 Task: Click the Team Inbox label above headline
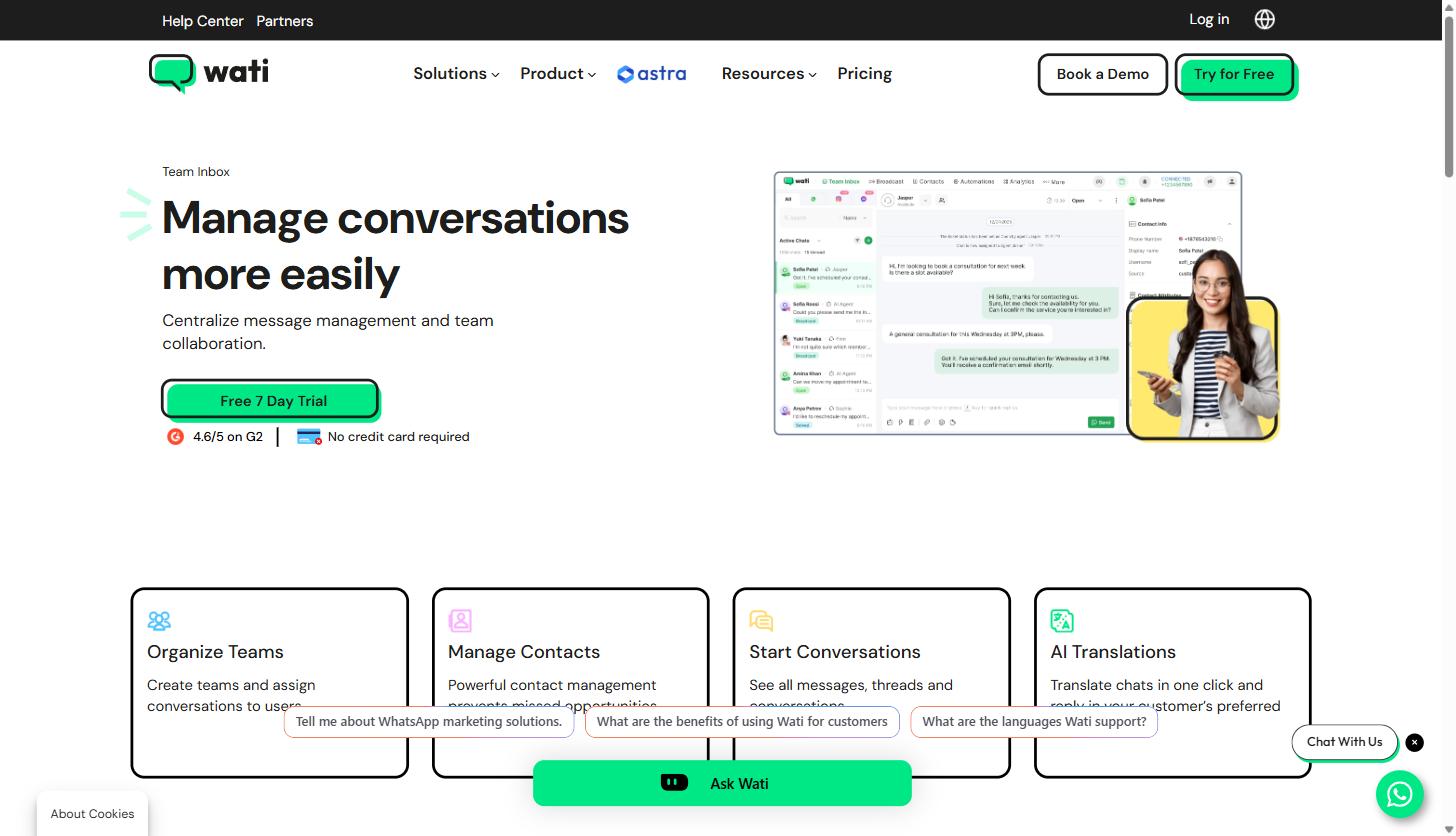(x=196, y=172)
